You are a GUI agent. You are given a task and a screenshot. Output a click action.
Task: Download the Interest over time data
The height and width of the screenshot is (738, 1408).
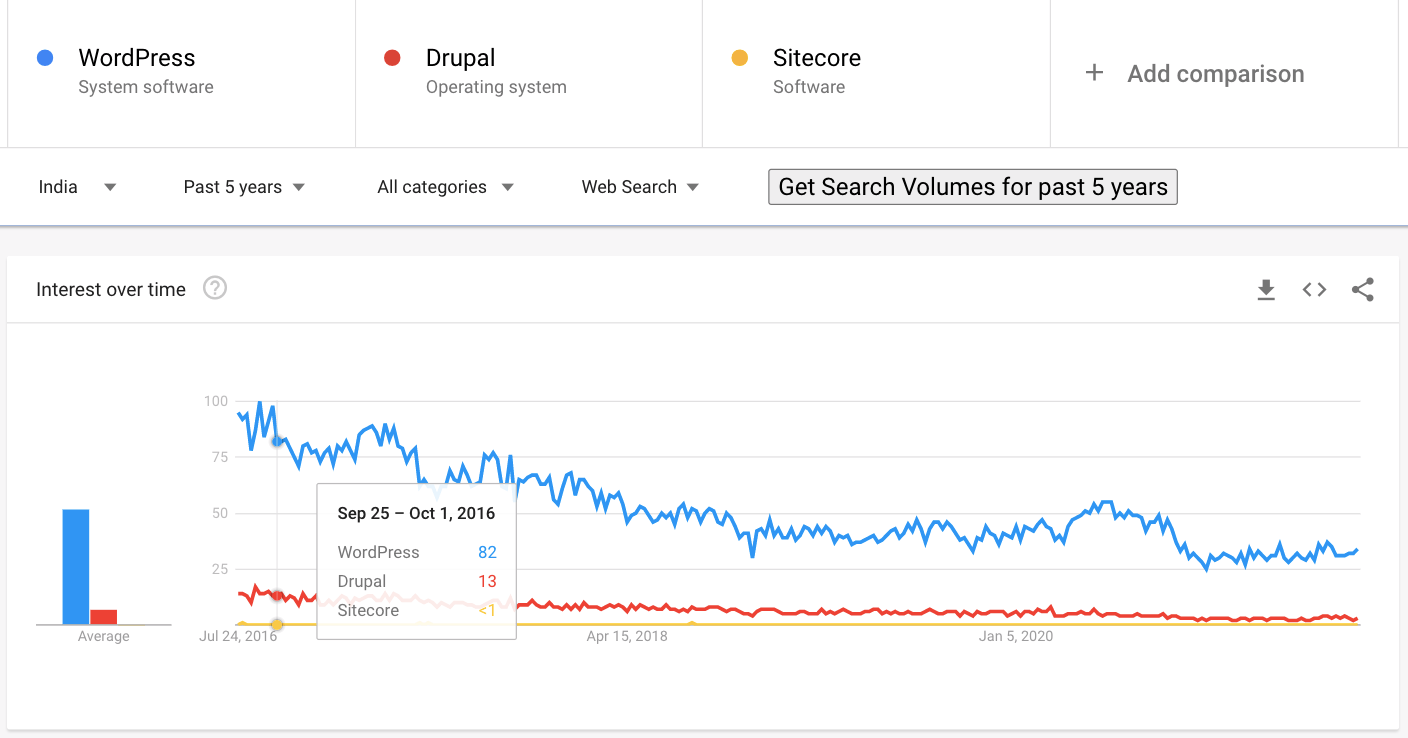1266,290
